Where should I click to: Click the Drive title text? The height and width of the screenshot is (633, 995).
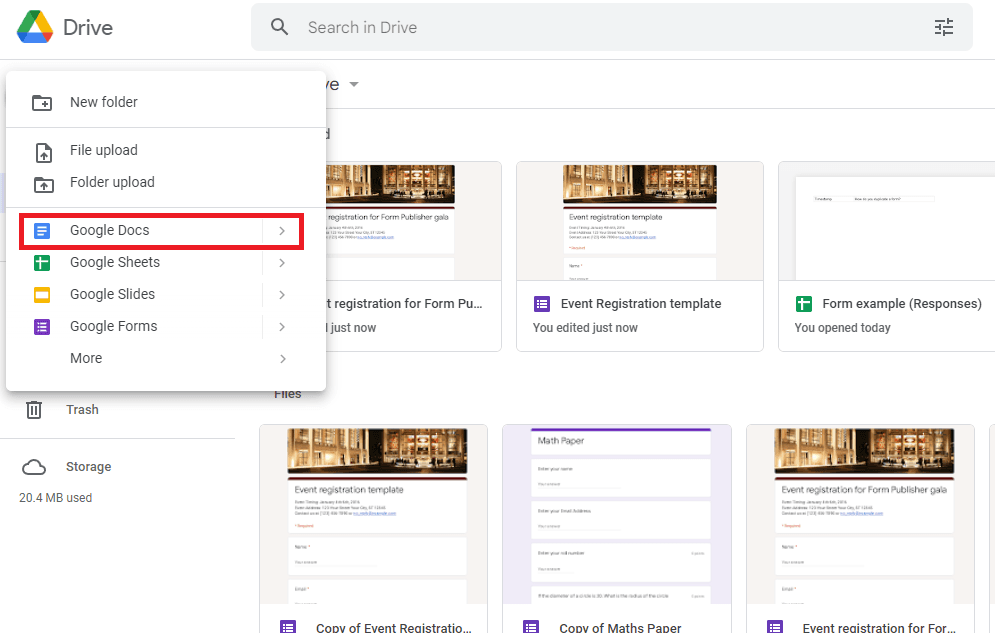[88, 27]
